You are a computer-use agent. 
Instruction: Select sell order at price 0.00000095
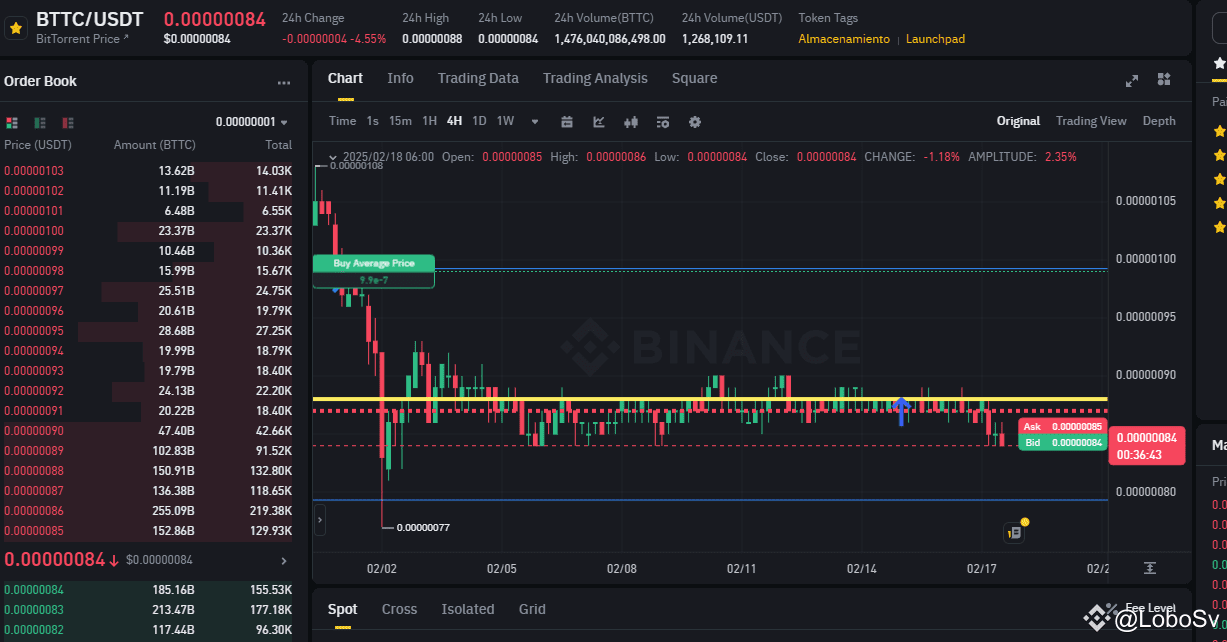[x=150, y=331]
